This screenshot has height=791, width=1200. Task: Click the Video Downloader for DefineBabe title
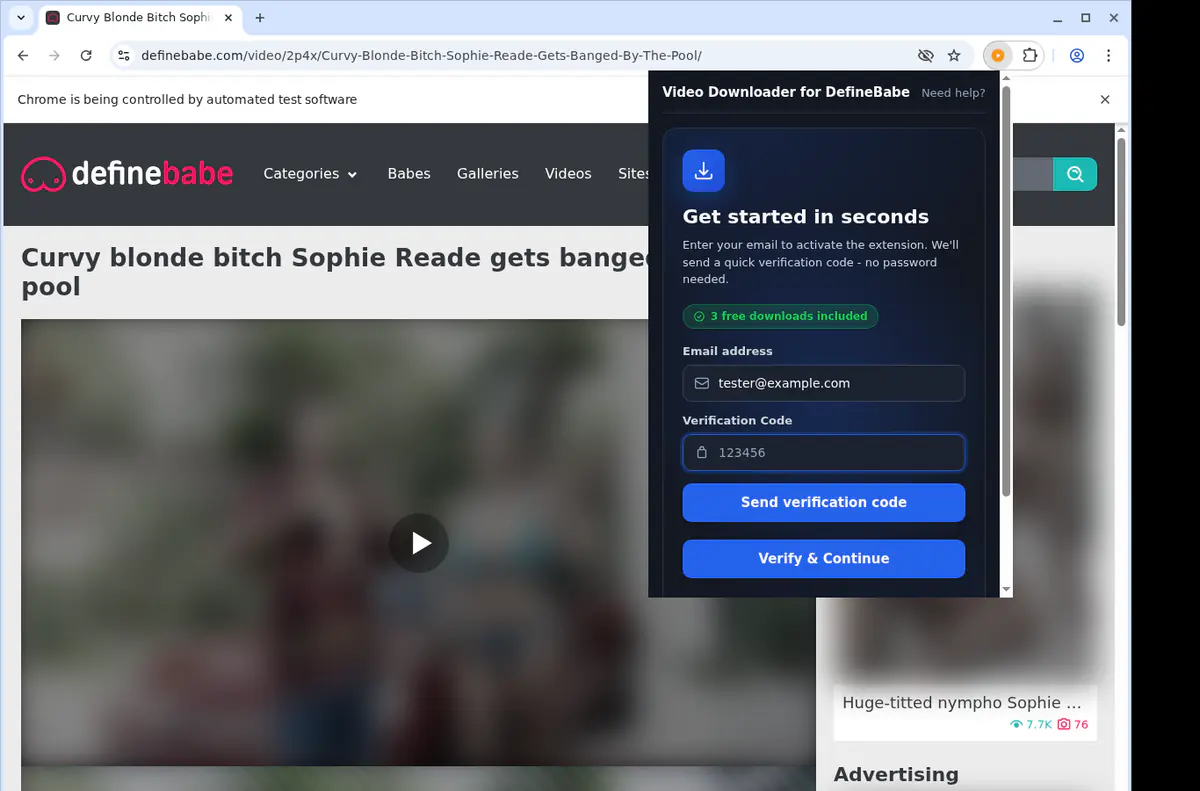(786, 92)
